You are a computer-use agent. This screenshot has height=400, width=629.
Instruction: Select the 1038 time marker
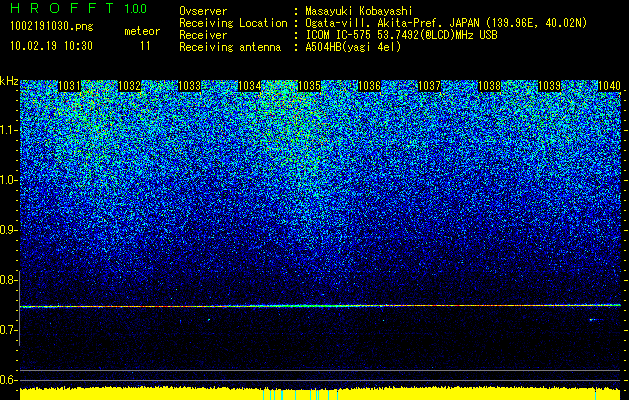pyautogui.click(x=489, y=86)
